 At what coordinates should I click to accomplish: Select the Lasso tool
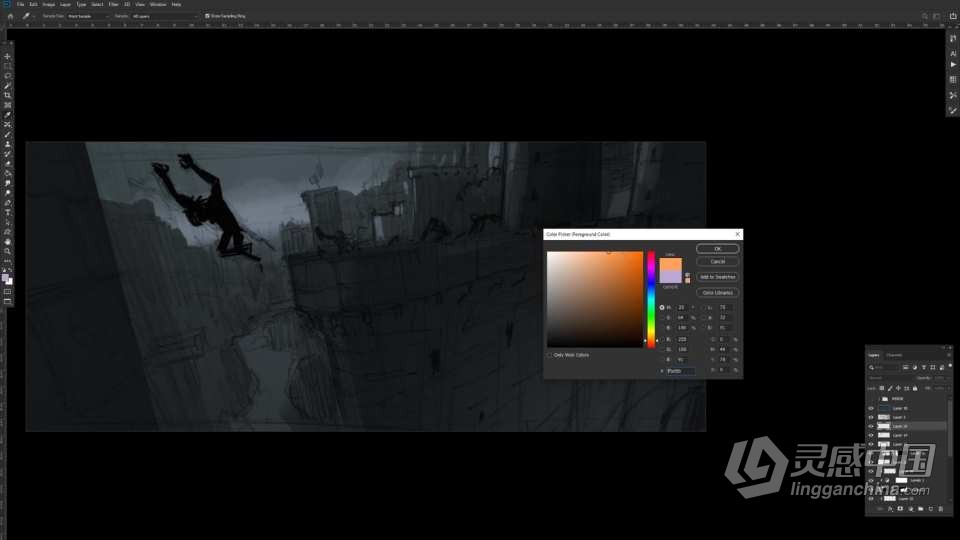7,76
